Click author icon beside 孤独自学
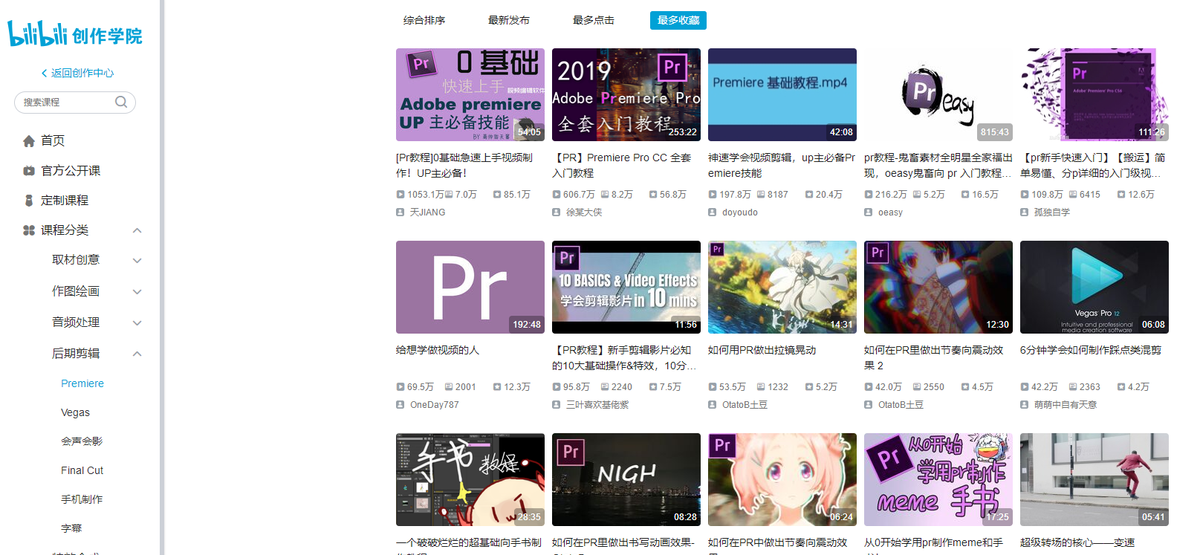 1025,212
